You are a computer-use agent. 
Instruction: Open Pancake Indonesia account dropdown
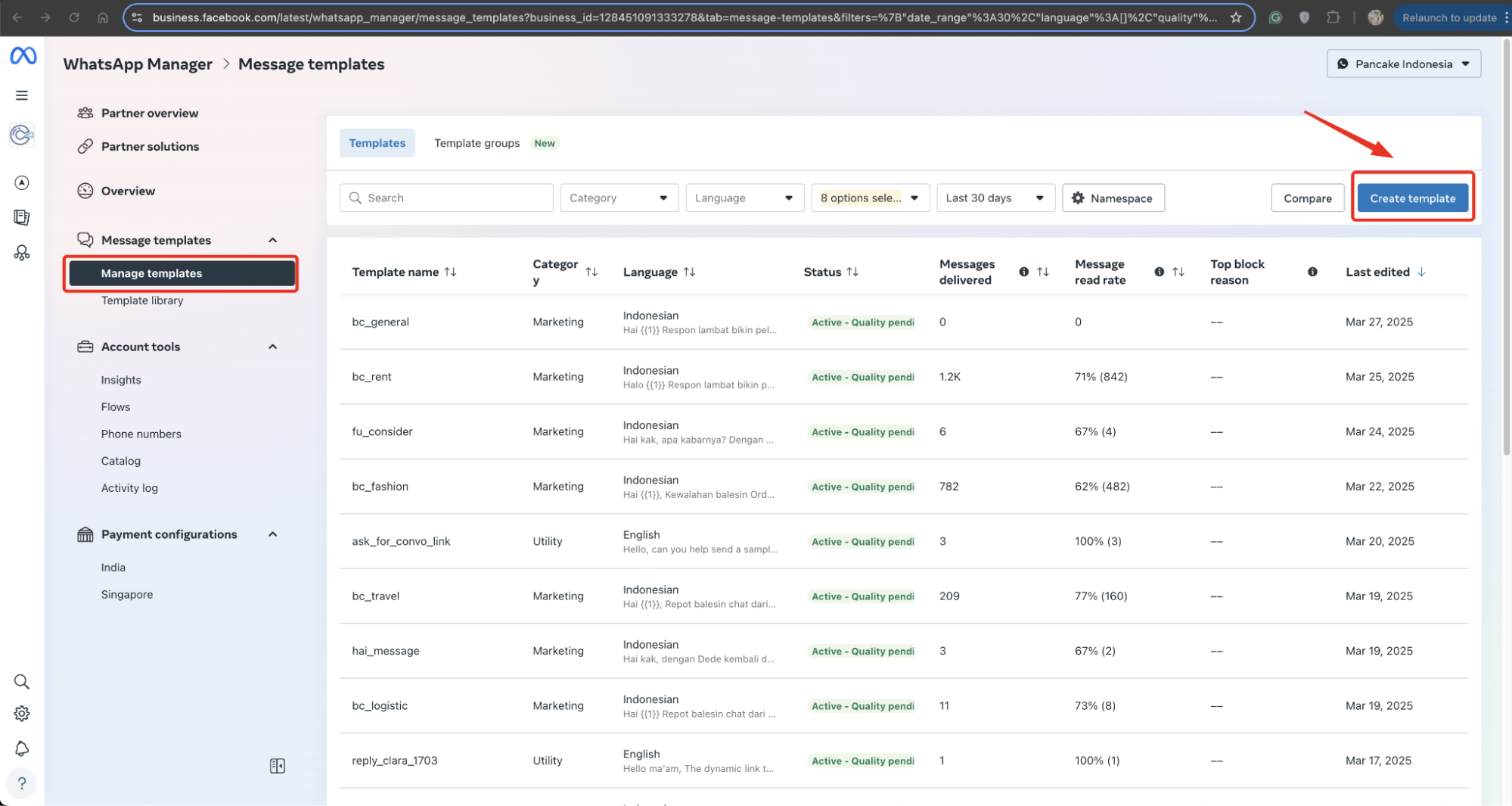coord(1403,64)
